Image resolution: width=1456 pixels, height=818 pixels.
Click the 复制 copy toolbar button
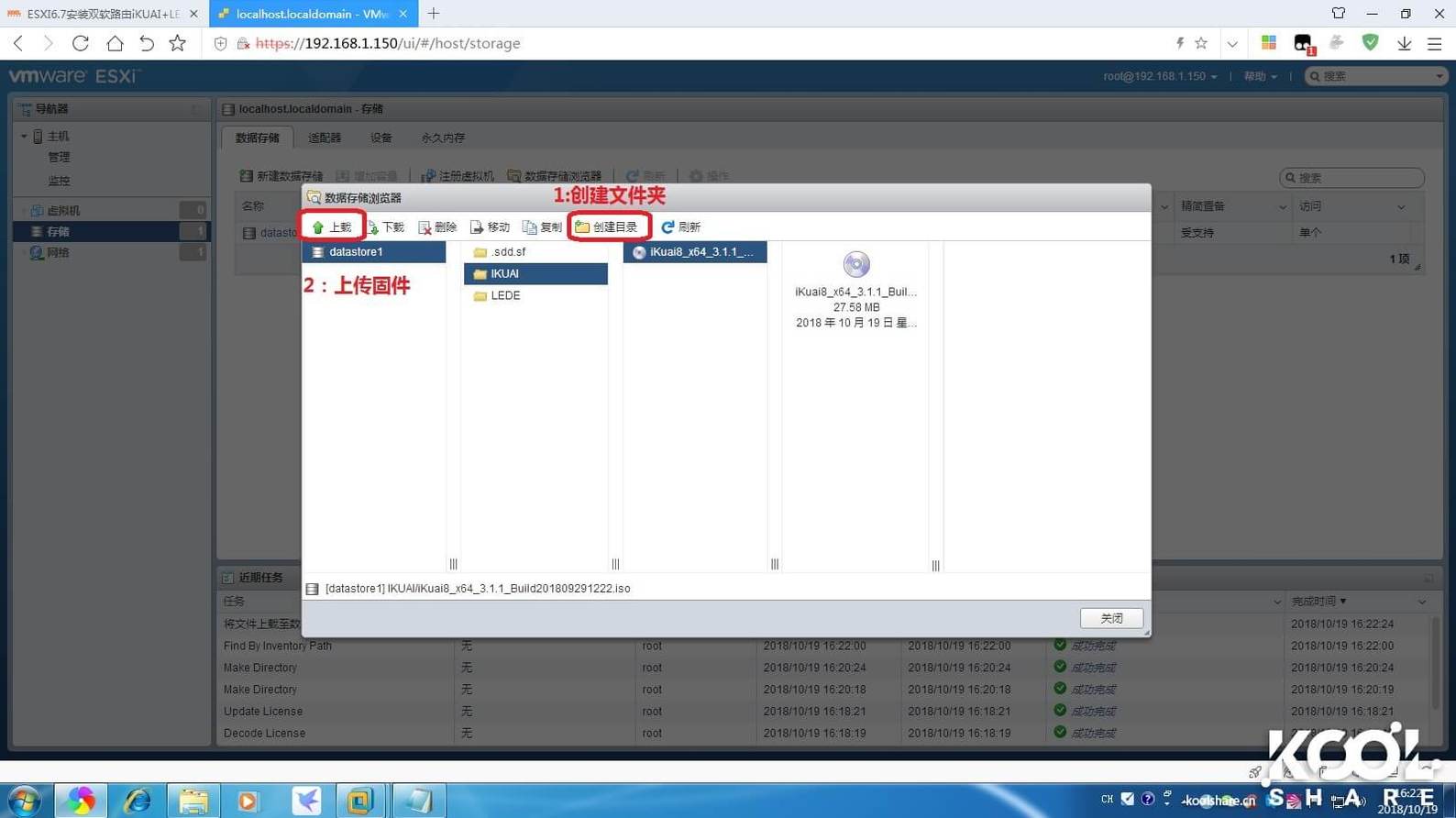pos(543,227)
